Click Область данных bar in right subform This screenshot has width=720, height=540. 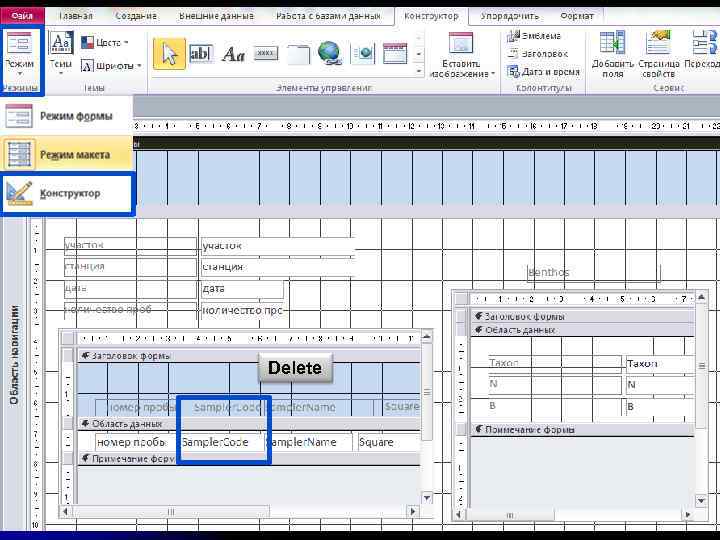pos(582,330)
